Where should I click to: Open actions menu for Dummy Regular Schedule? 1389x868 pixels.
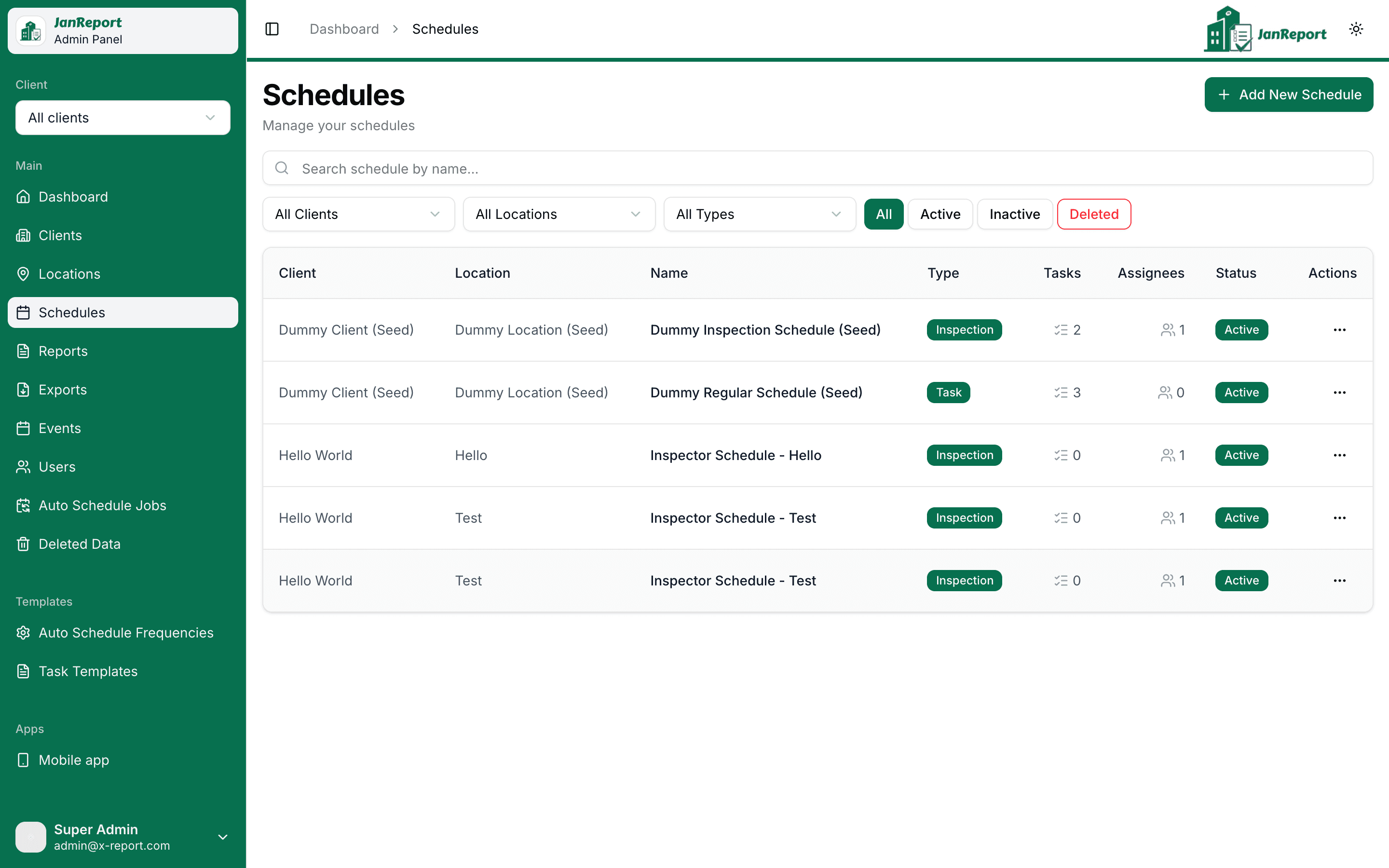[1339, 392]
